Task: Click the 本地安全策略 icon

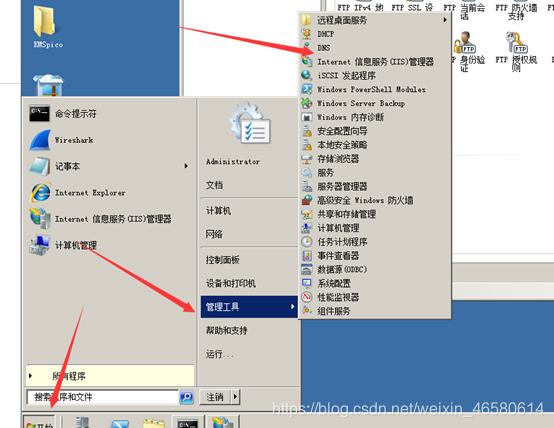Action: pos(307,145)
